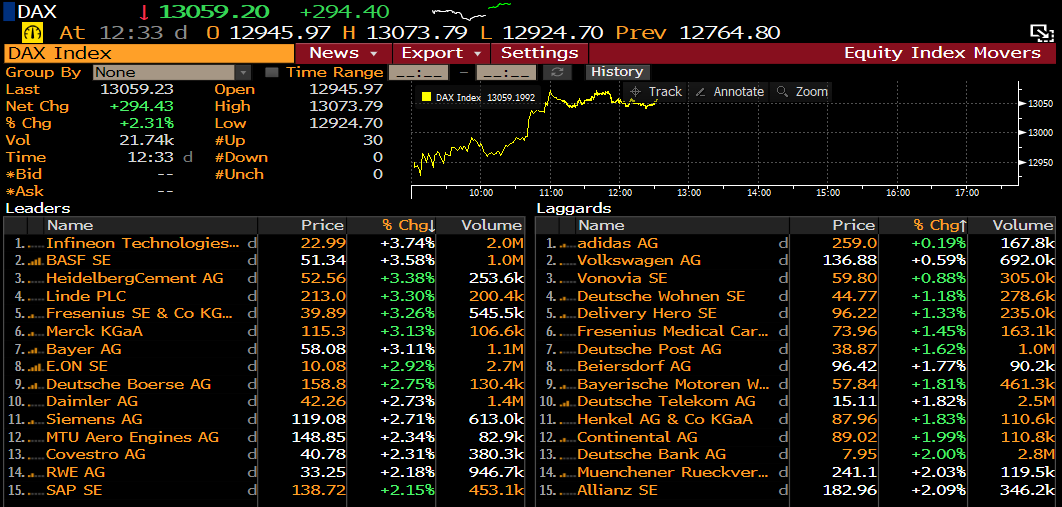Click volume bars icon beside Siemens AG
The width and height of the screenshot is (1062, 507).
(x=35, y=419)
